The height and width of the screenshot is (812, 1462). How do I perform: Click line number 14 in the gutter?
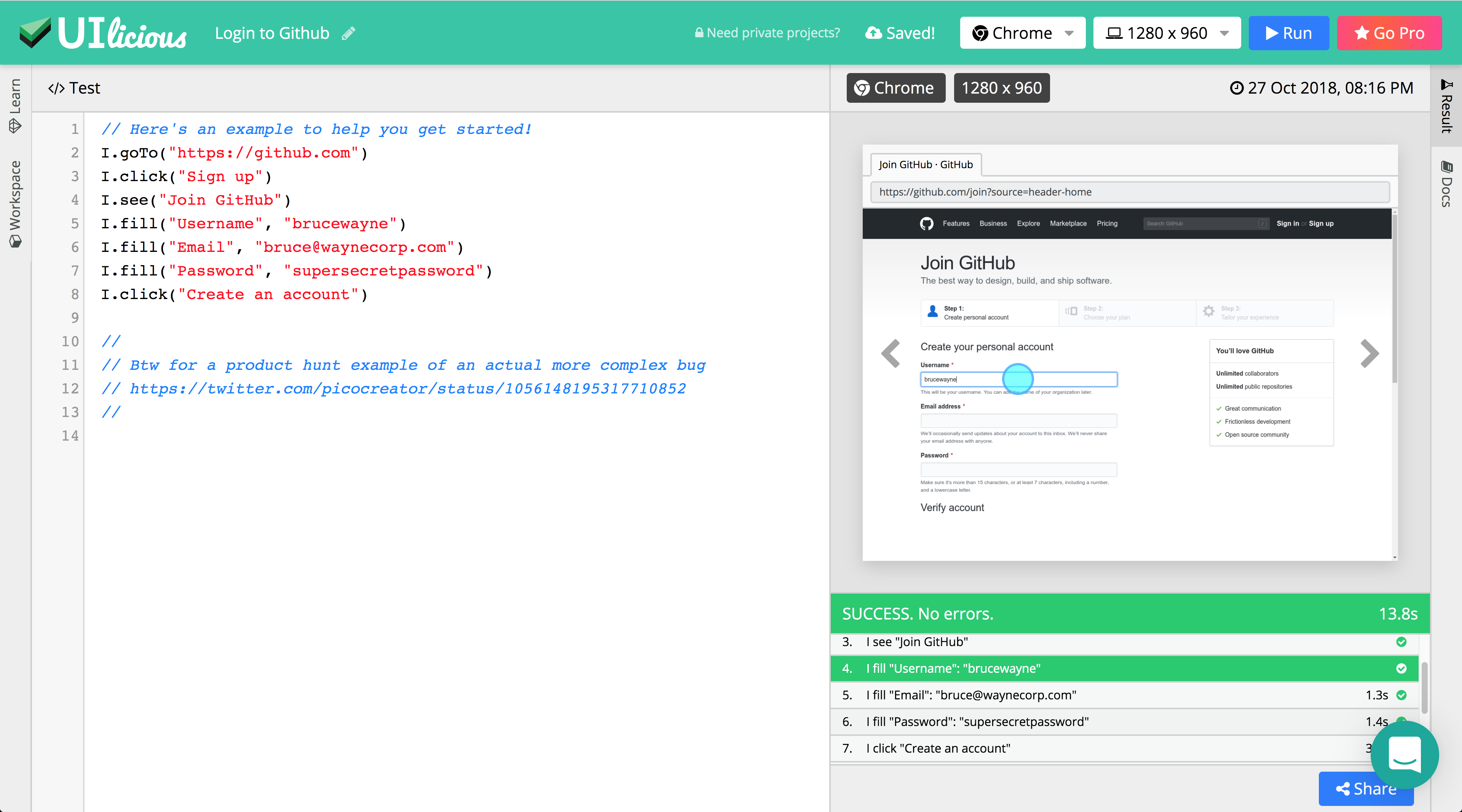pyautogui.click(x=70, y=435)
